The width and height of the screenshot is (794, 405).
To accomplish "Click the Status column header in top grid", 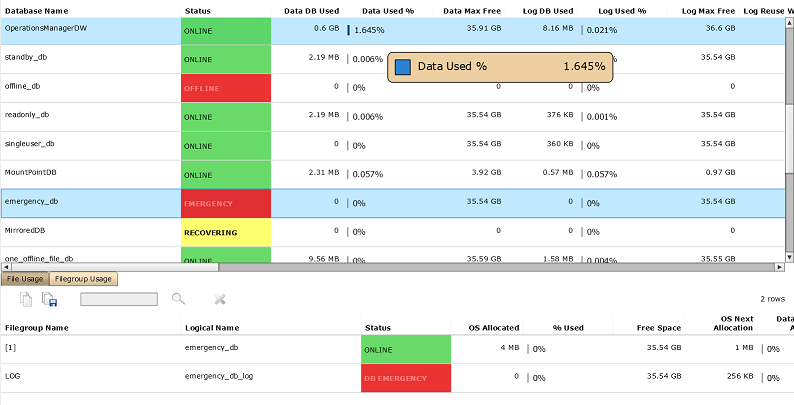I will [198, 10].
